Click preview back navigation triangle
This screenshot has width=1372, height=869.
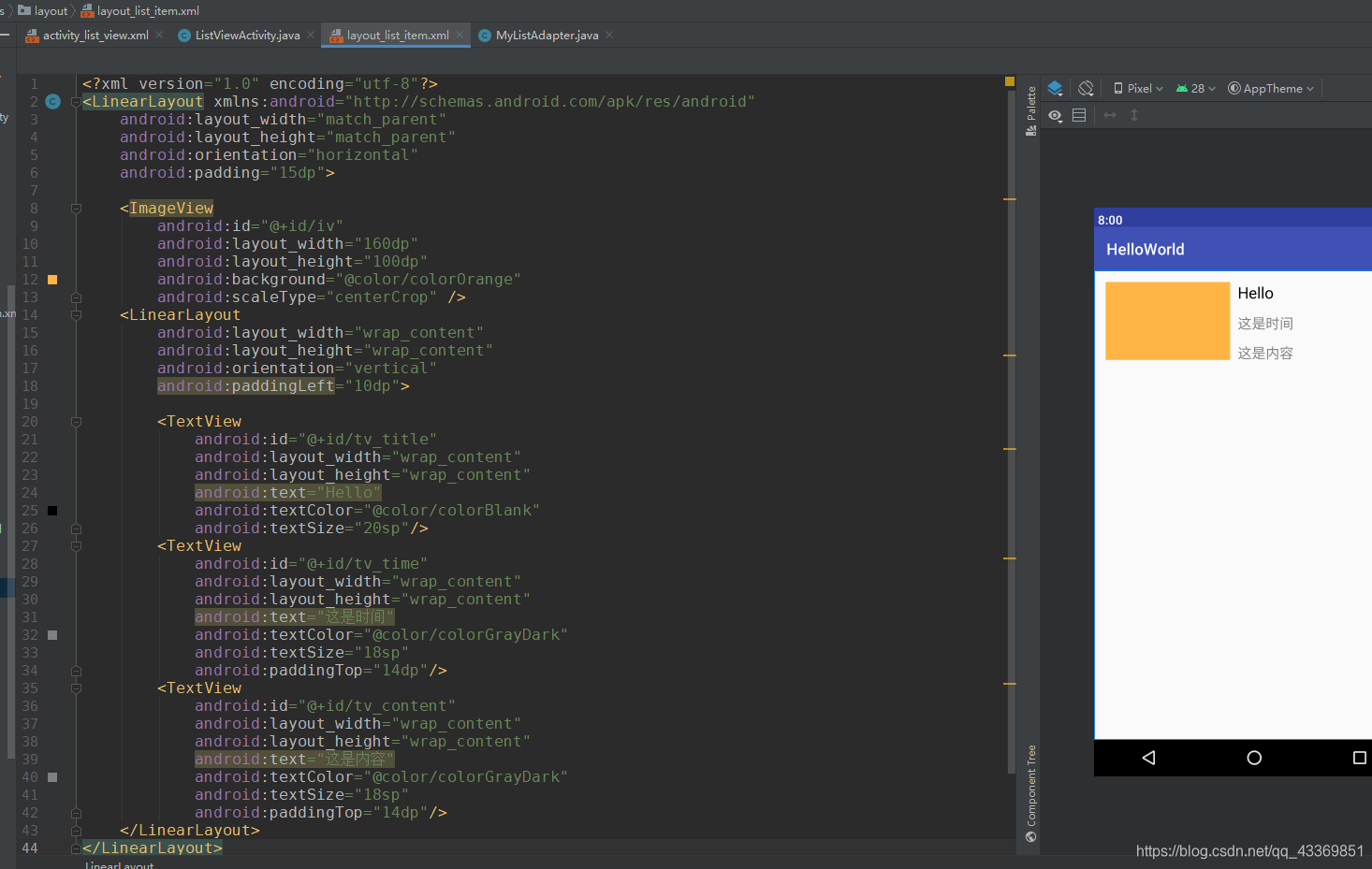[x=1149, y=758]
